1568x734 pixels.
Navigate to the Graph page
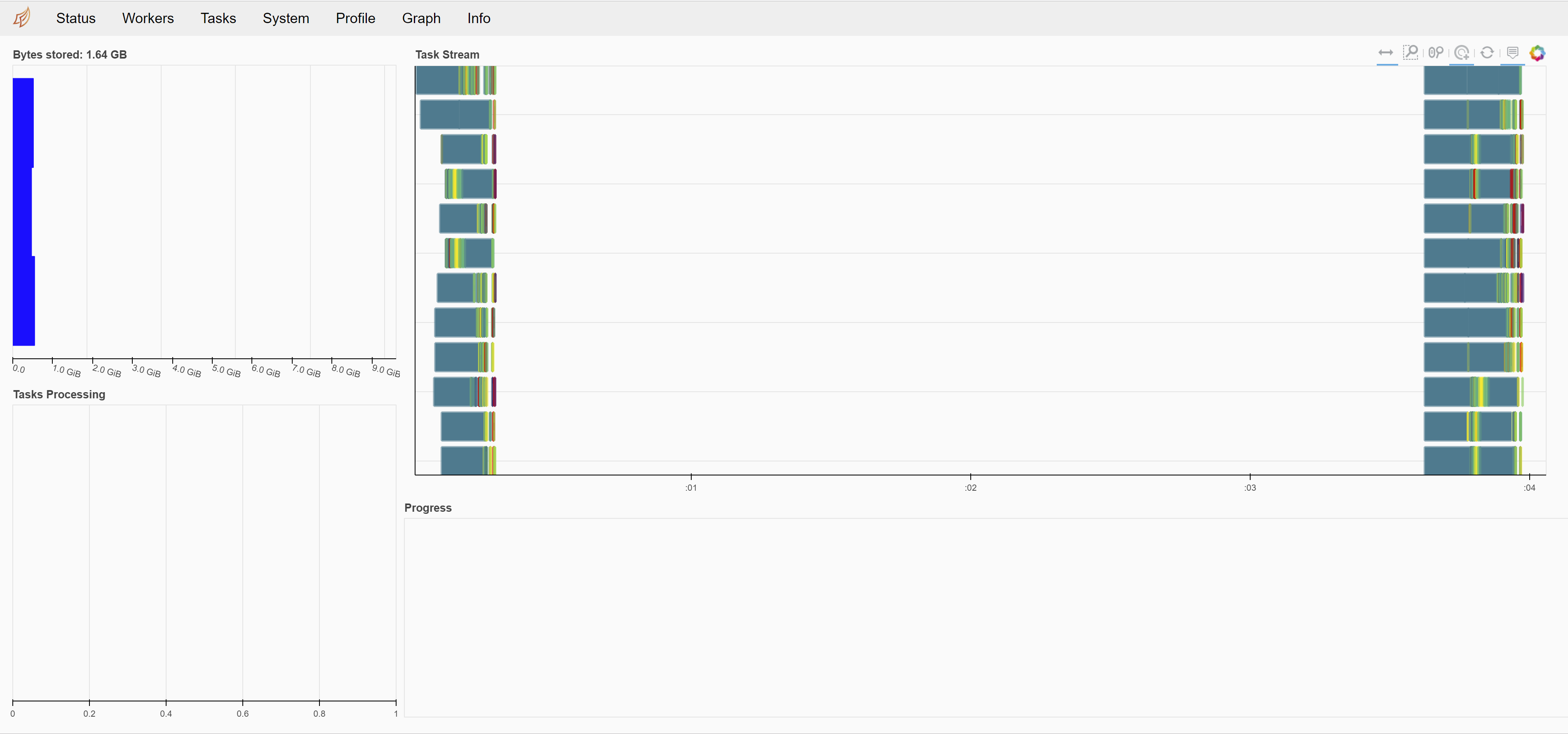[x=420, y=18]
